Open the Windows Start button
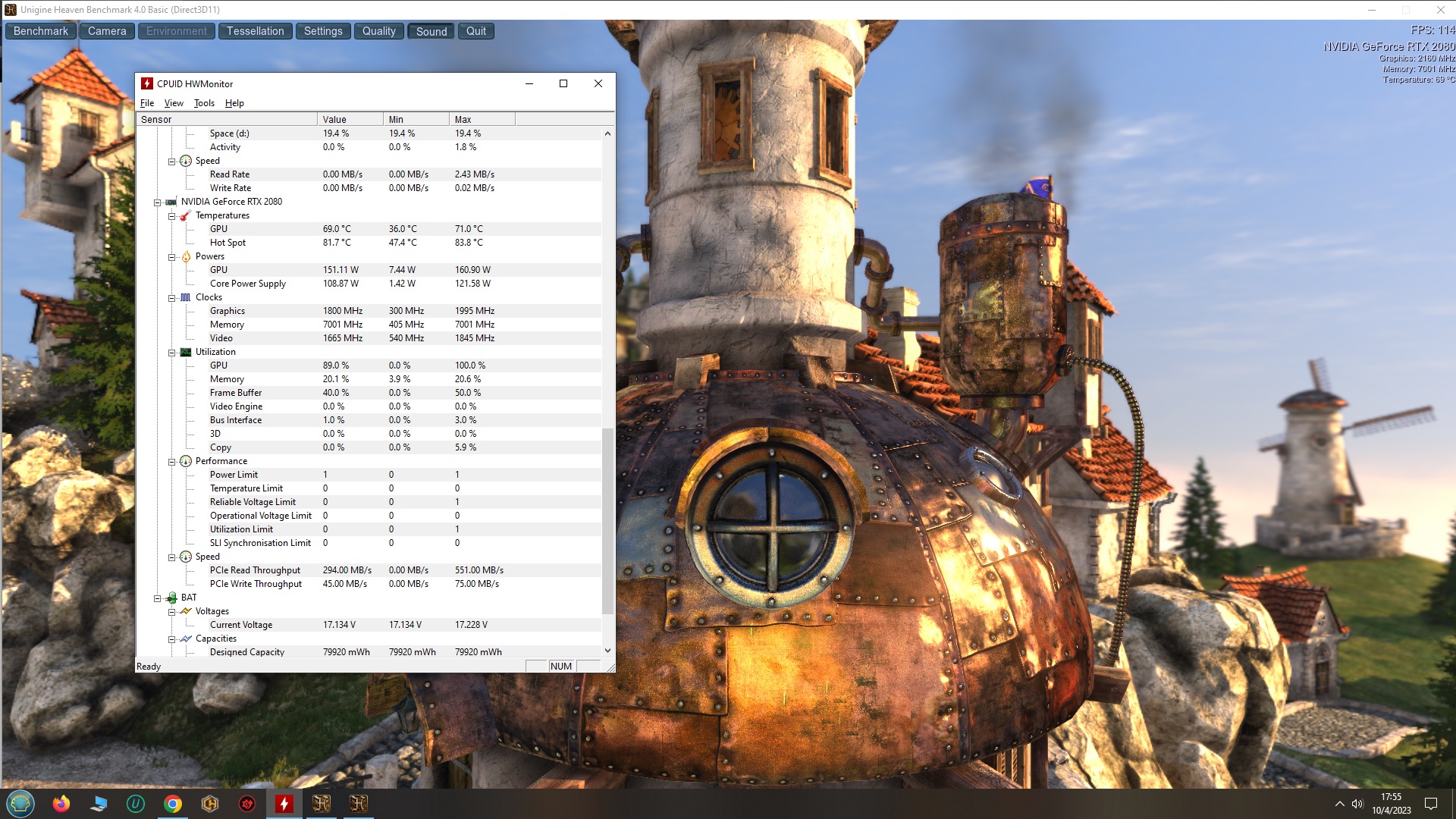This screenshot has height=819, width=1456. [20, 803]
